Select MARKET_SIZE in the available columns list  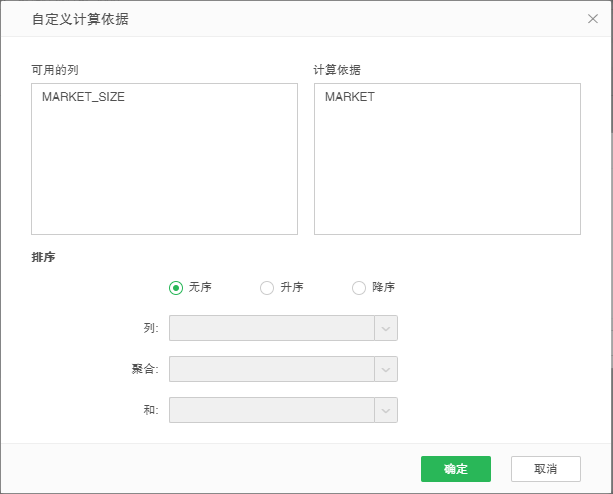[83, 98]
